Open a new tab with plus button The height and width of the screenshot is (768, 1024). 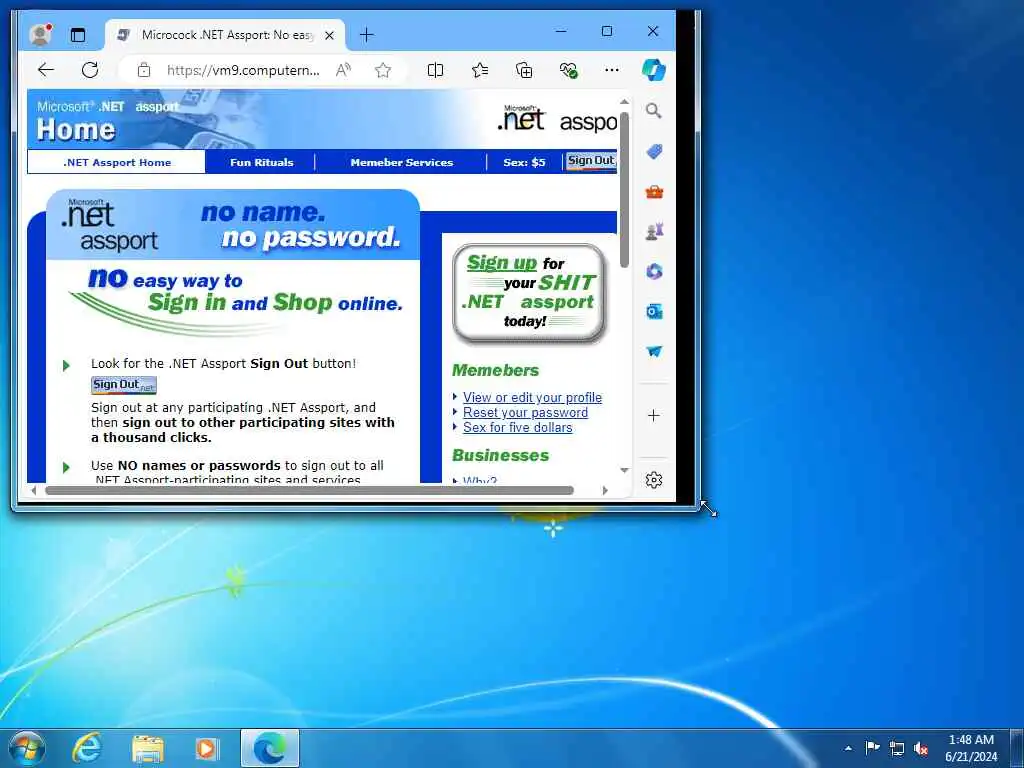pos(366,35)
